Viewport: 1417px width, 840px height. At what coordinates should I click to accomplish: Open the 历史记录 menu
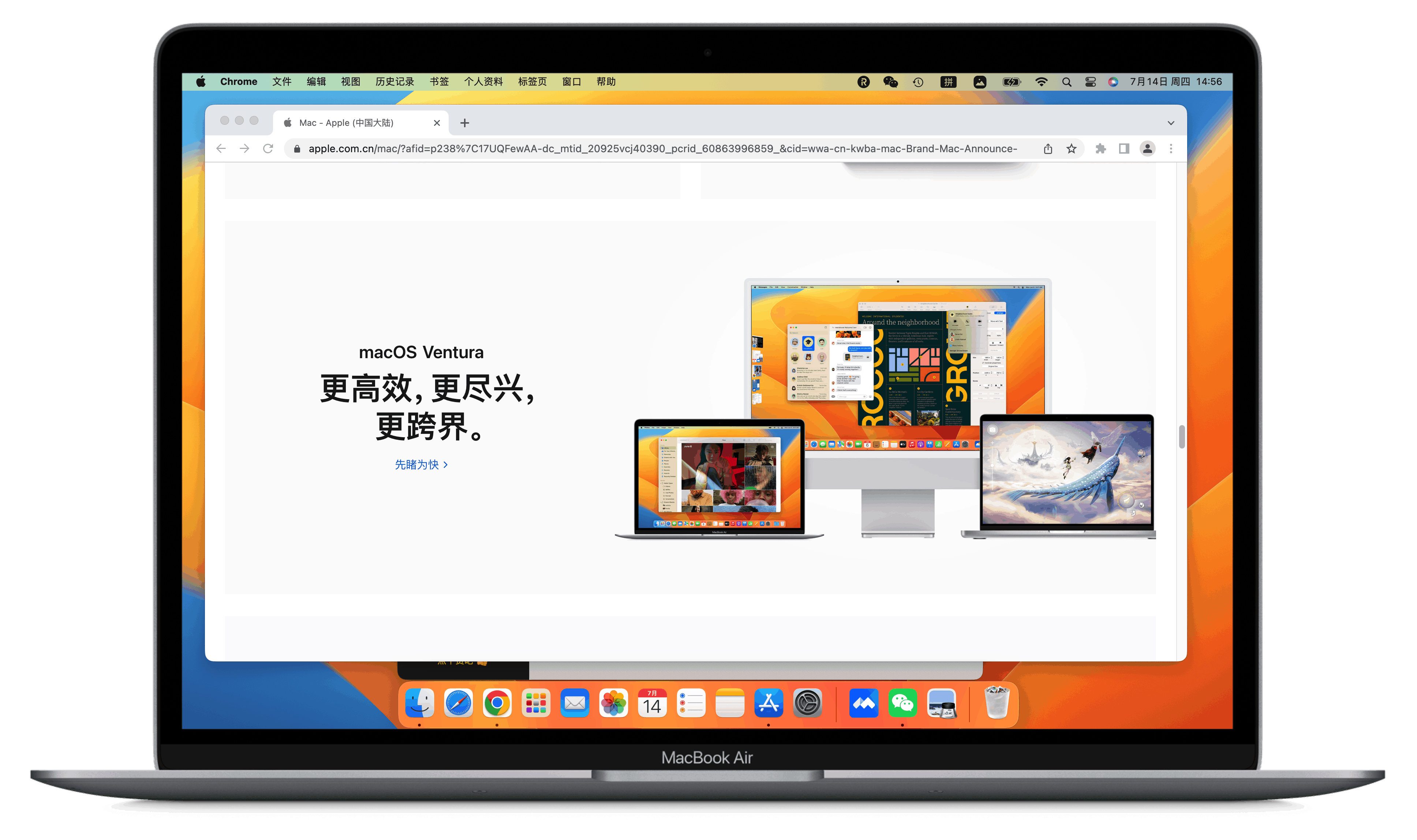[x=395, y=82]
